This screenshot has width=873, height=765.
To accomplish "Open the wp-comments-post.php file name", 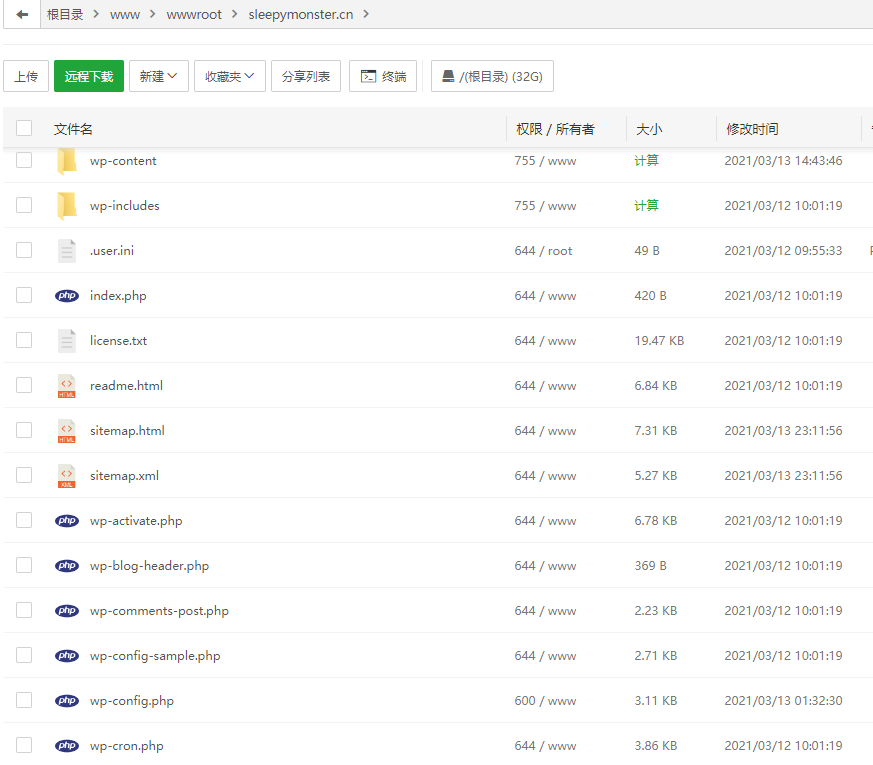I will (159, 611).
